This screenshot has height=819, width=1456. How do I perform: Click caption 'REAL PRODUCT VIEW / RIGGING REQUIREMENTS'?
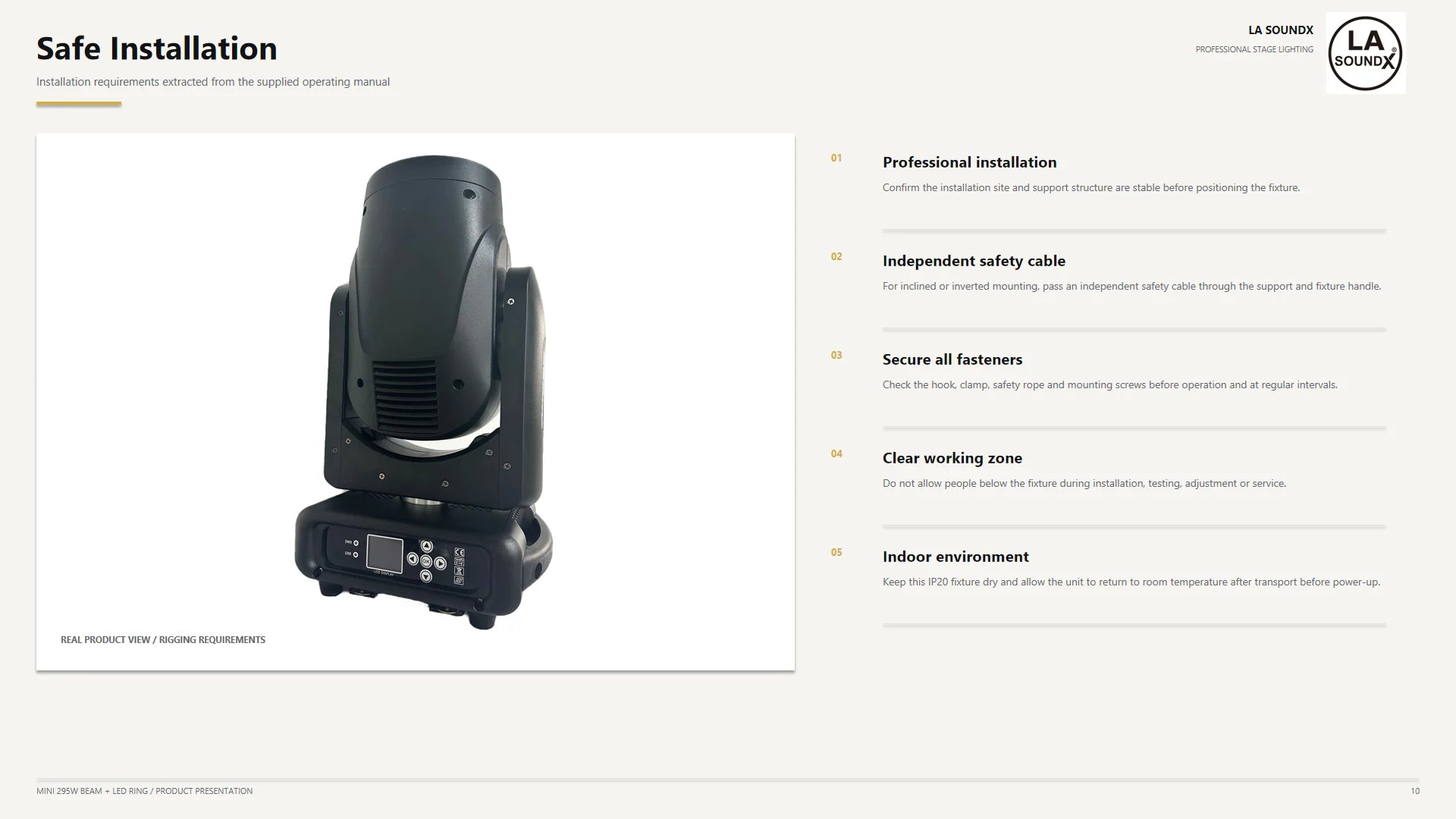point(163,640)
